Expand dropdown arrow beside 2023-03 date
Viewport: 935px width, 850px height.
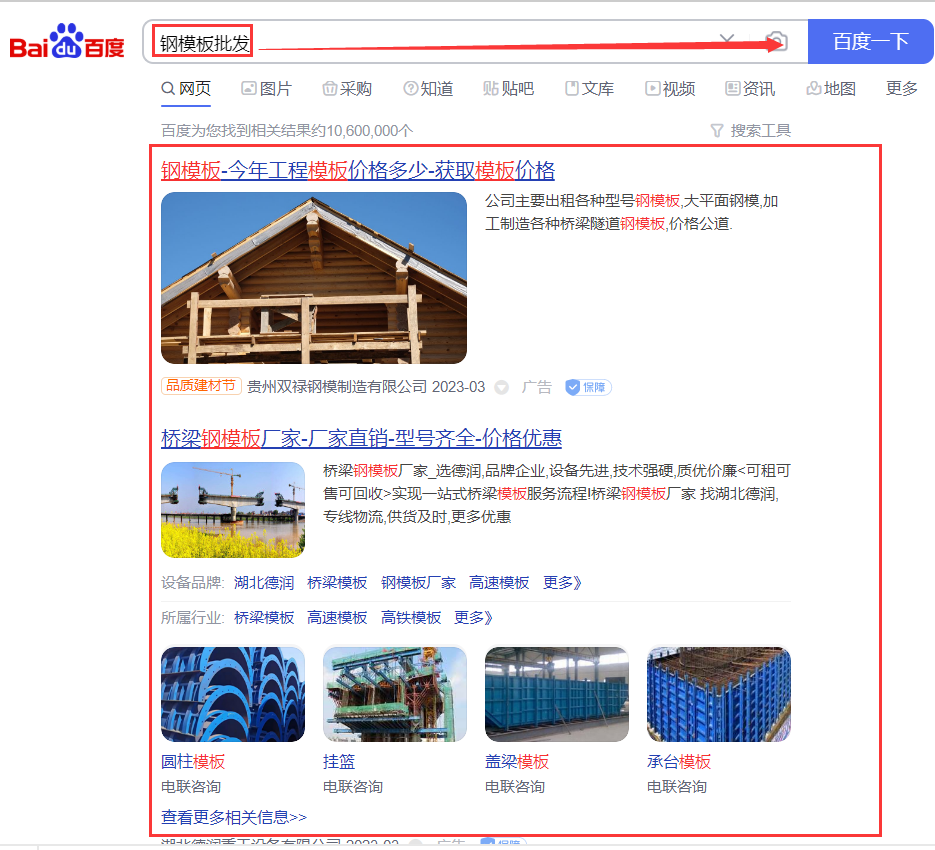502,388
